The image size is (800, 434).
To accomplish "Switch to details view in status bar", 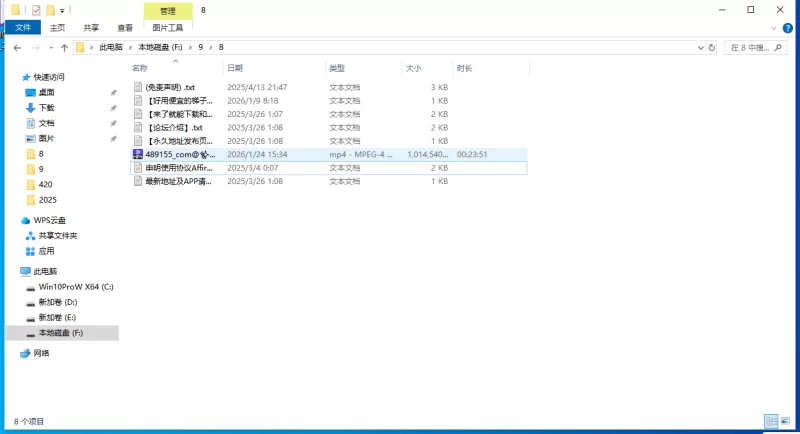I will tap(771, 421).
